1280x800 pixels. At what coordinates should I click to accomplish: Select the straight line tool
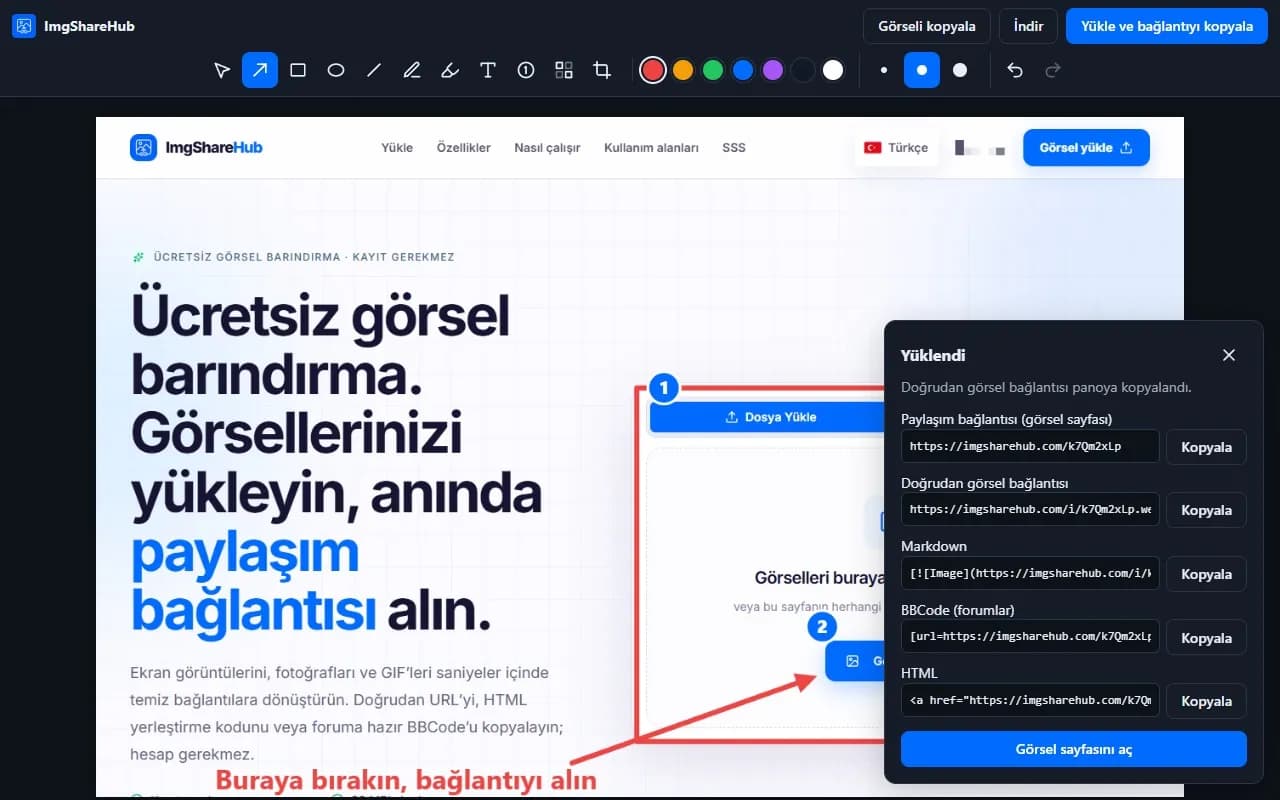pos(374,70)
